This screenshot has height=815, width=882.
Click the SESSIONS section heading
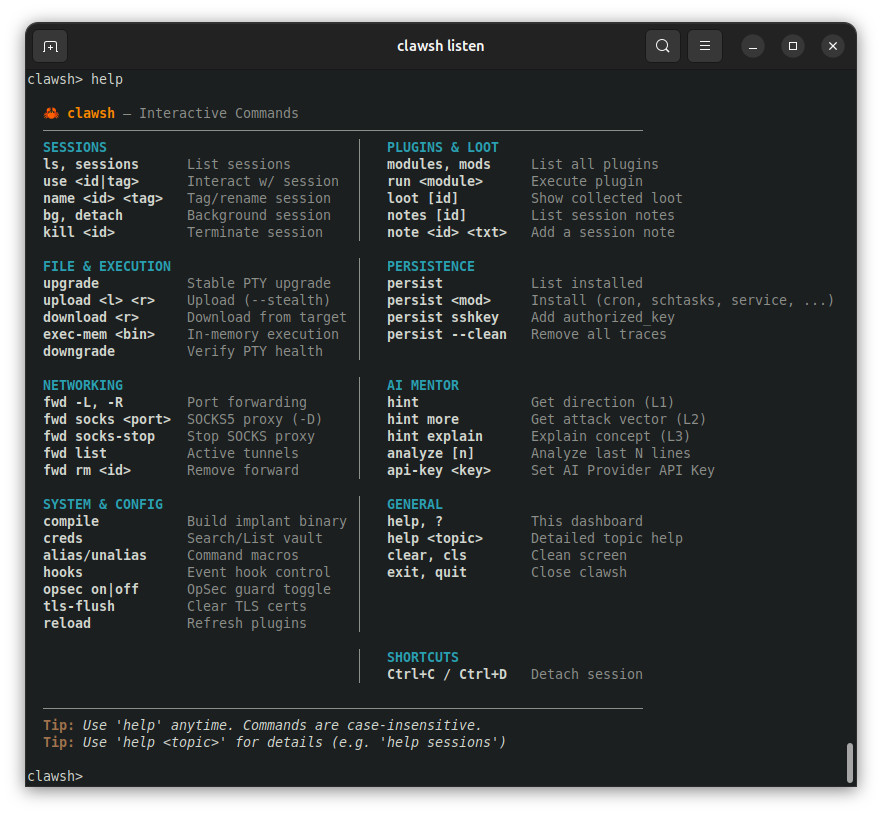coord(75,147)
